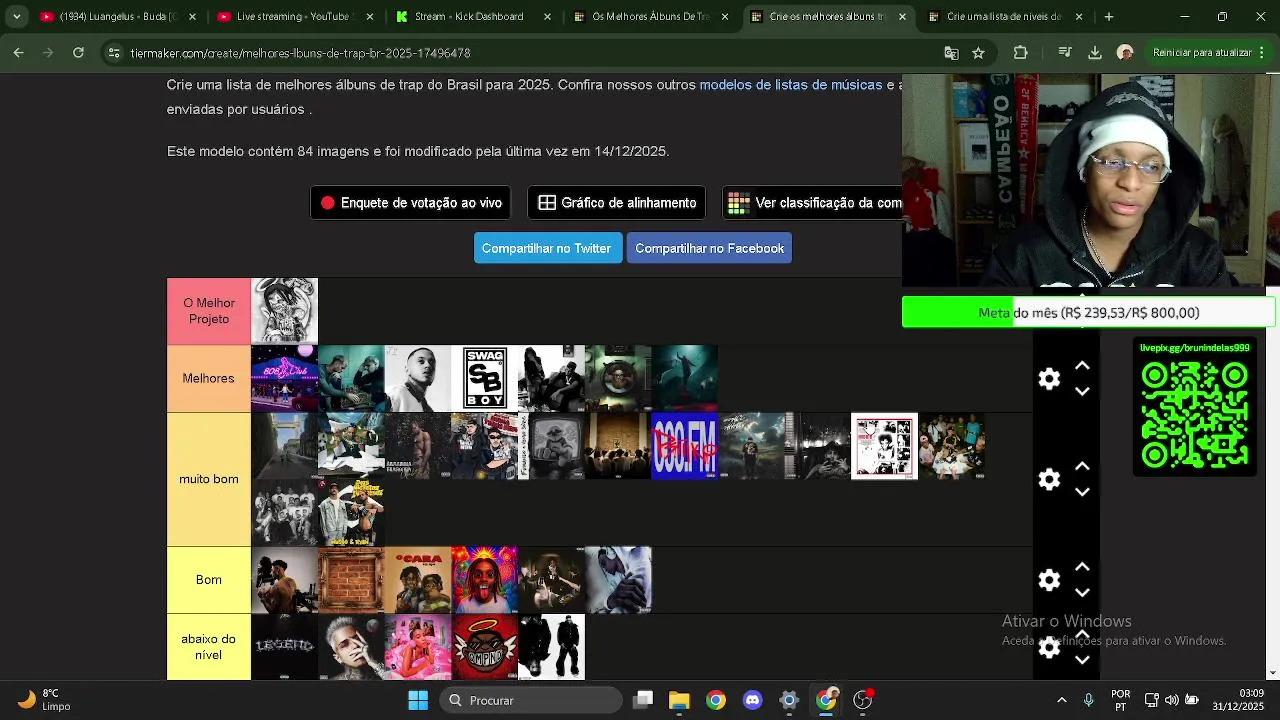The height and width of the screenshot is (720, 1280).
Task: Open Task View in the taskbar
Action: [643, 700]
